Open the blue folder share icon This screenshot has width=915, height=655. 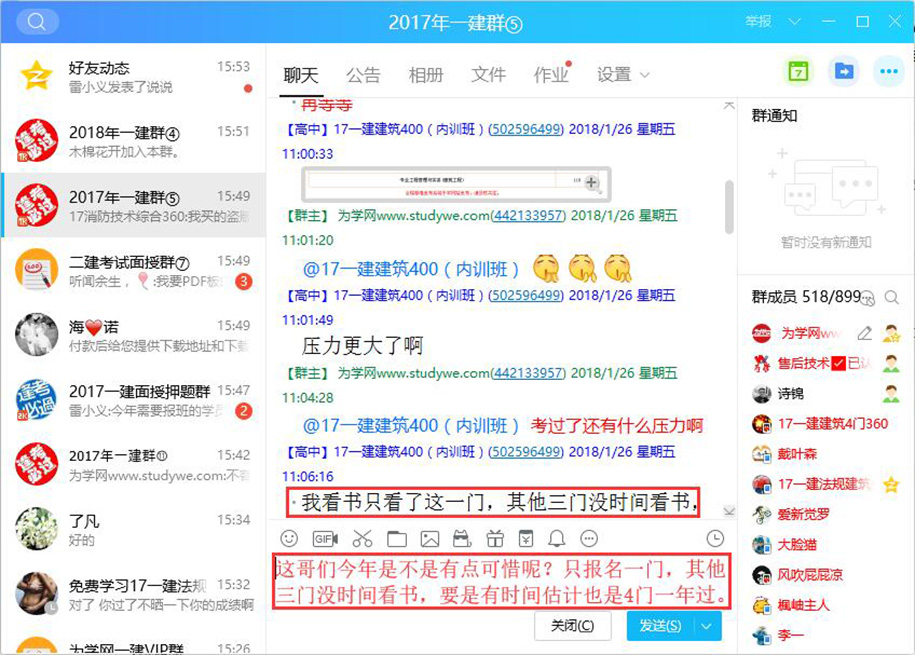[x=845, y=72]
